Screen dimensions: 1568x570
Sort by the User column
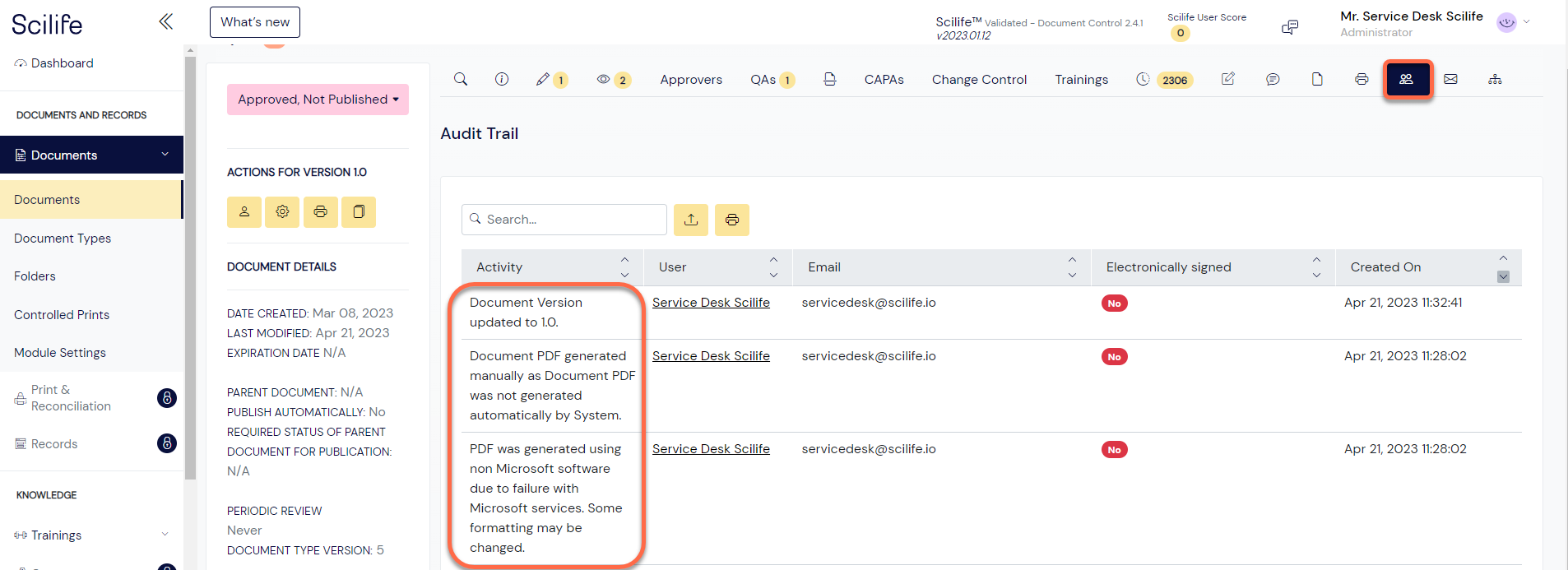(x=718, y=267)
